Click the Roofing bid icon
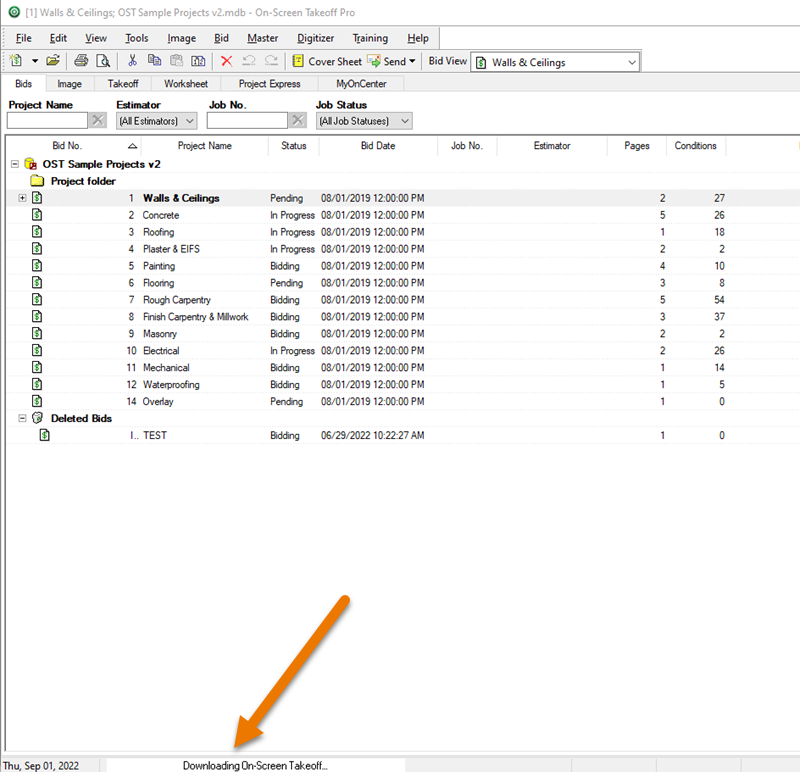 (x=37, y=231)
